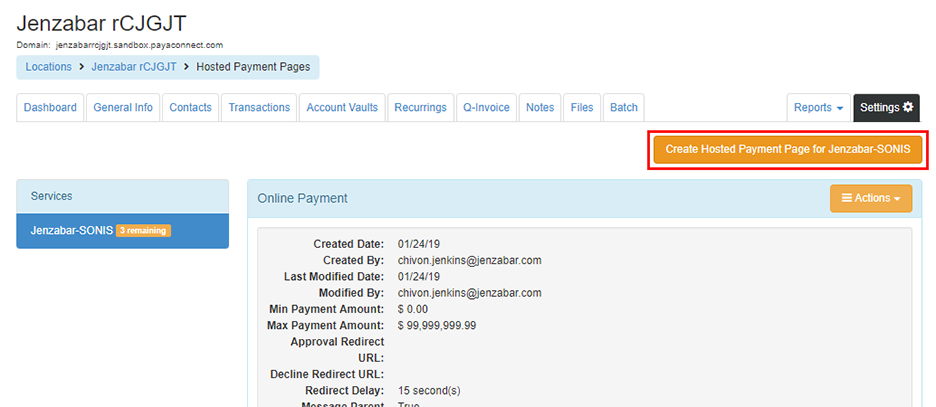Click the Hosted Payment Pages breadcrumb
The image size is (936, 407).
click(x=253, y=67)
